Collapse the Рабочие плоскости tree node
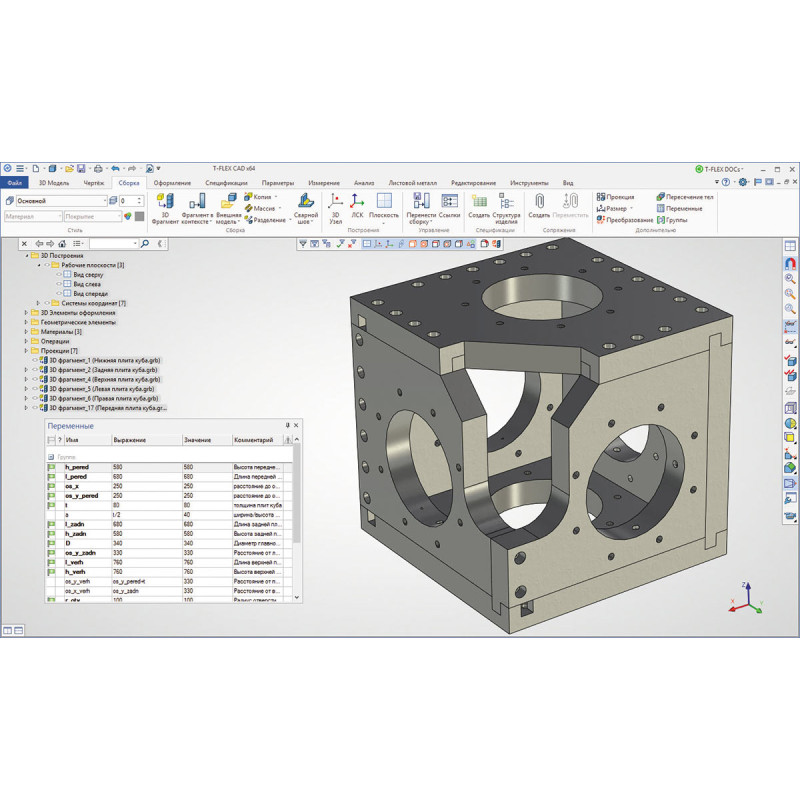This screenshot has width=800, height=800. [39, 265]
